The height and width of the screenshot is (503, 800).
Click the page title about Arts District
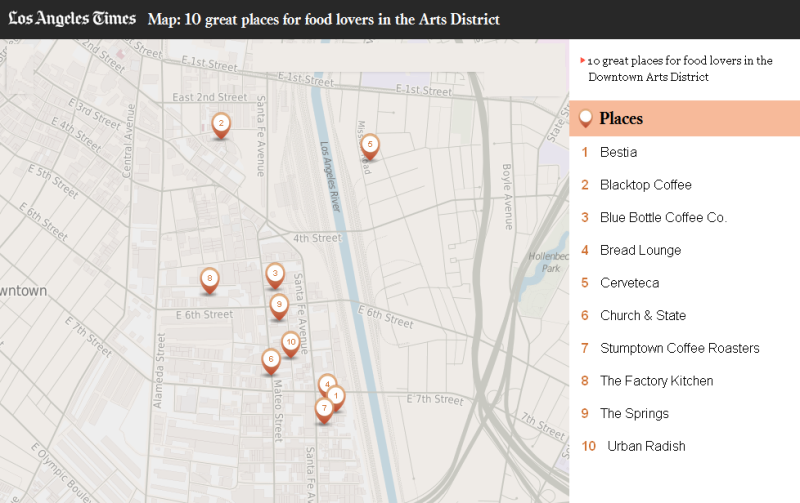[323, 19]
